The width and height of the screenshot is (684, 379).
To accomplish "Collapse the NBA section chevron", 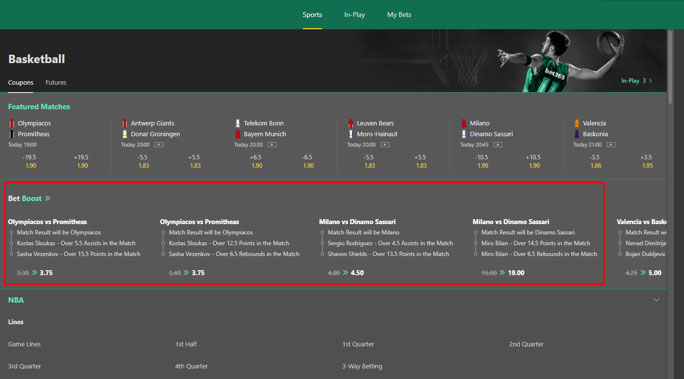I will point(657,300).
